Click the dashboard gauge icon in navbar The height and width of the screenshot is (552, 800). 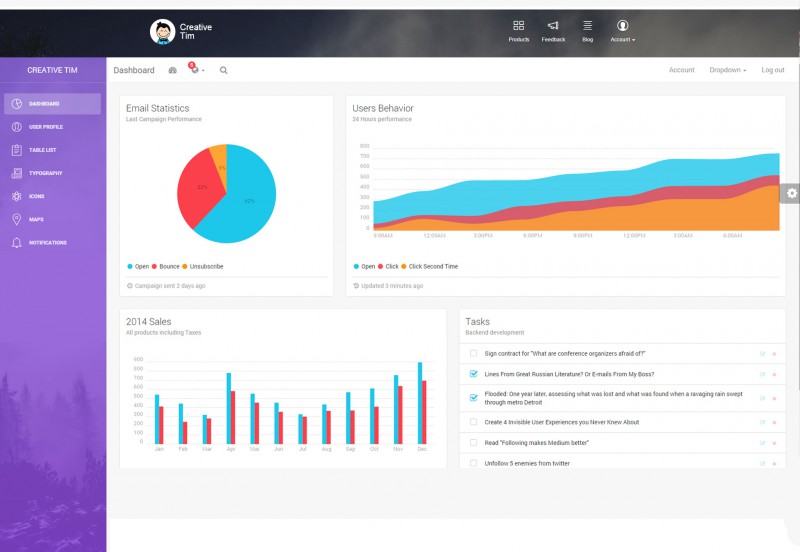(x=172, y=71)
